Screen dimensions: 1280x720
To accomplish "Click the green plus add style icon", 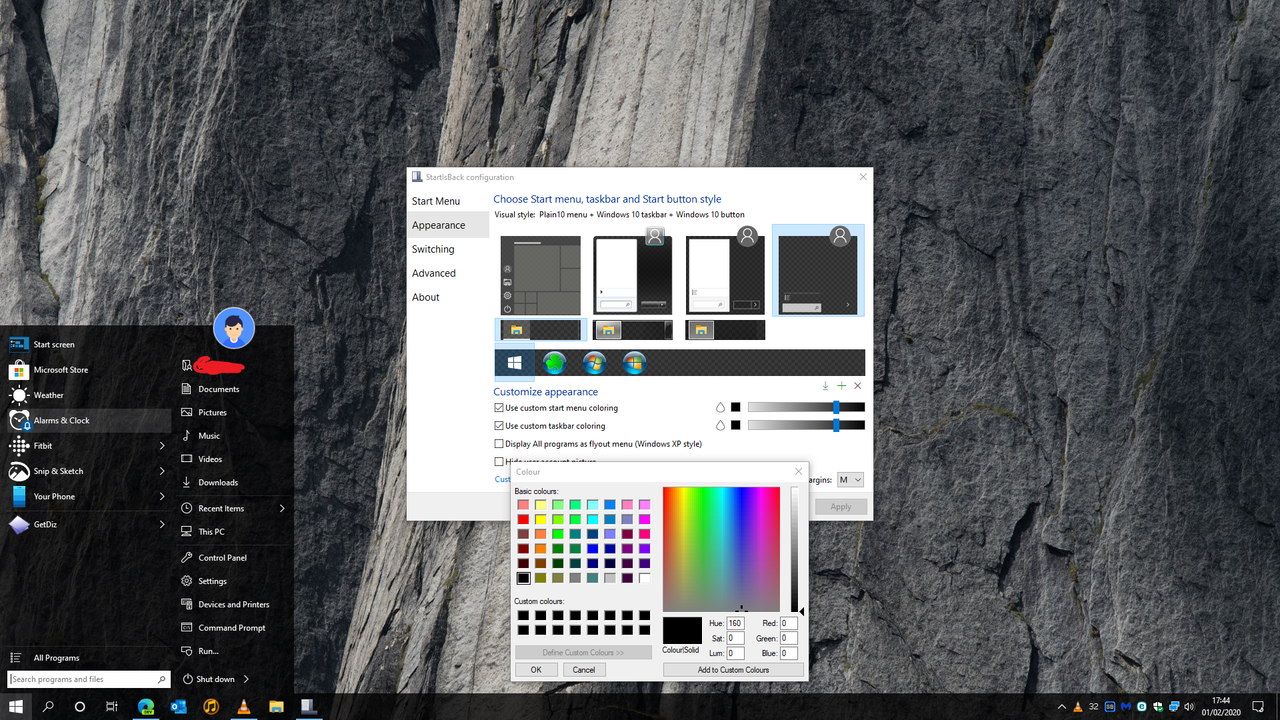I will pos(841,386).
